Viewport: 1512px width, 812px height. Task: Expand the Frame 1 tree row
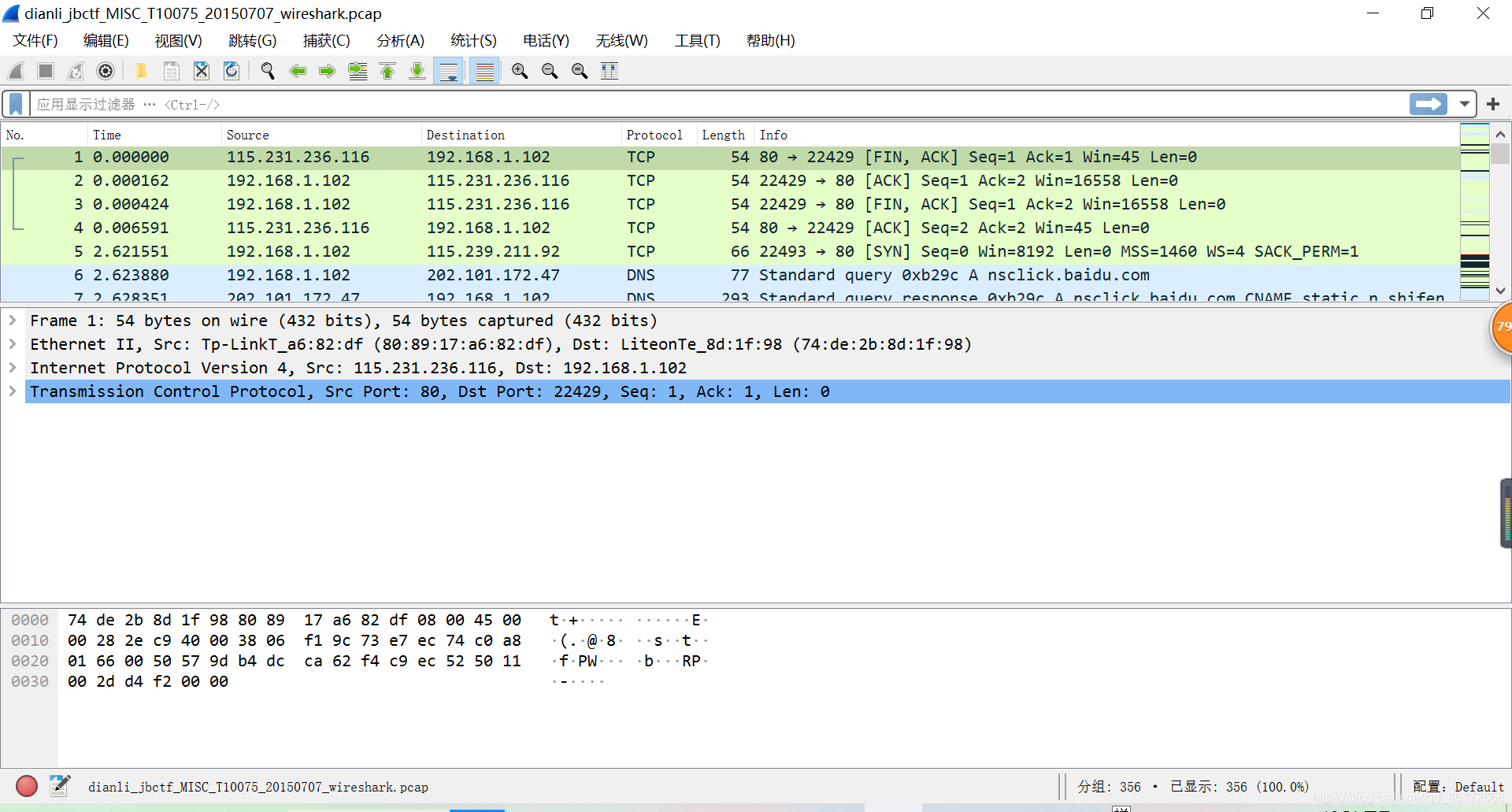tap(13, 321)
